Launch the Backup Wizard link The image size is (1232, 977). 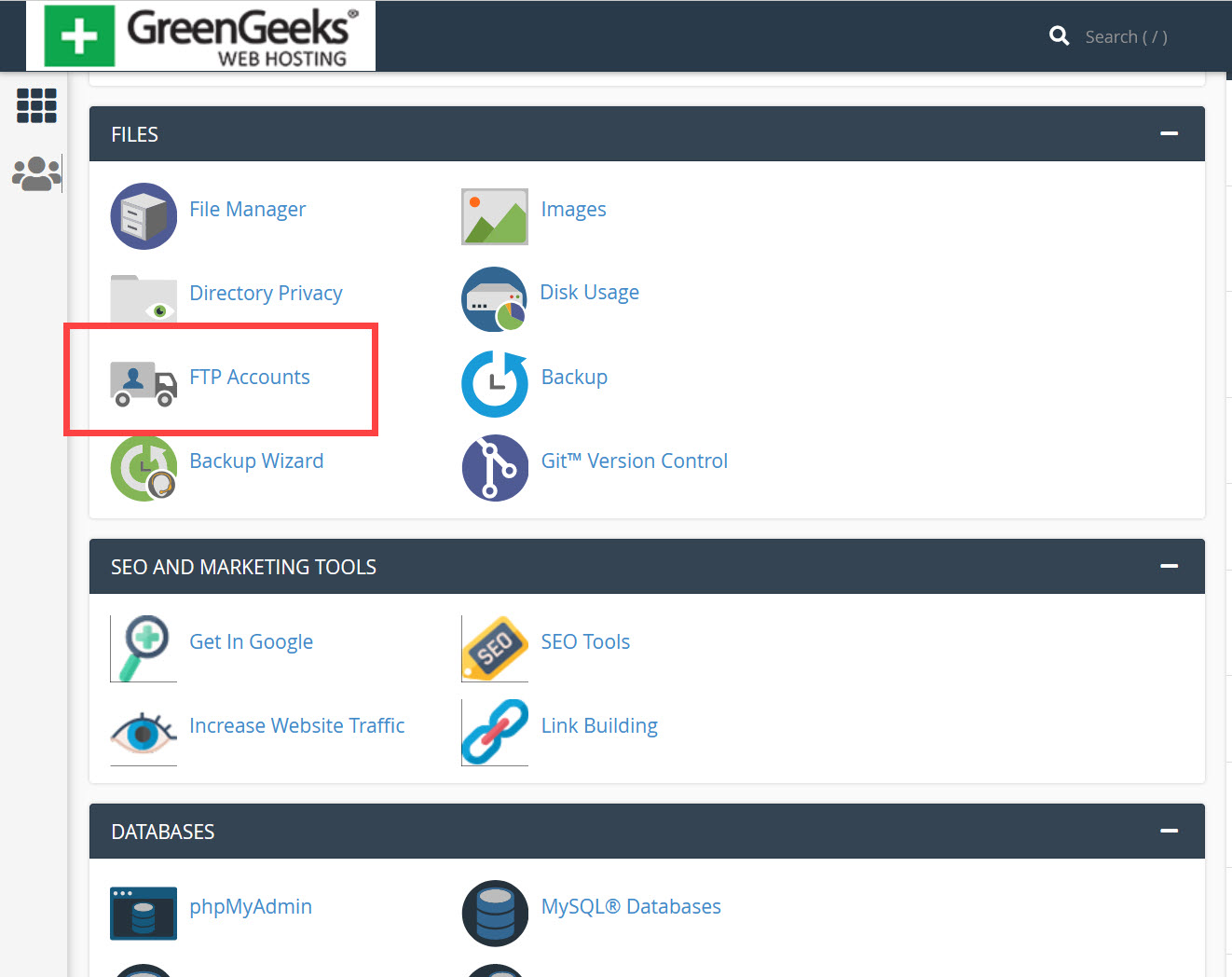[256, 461]
